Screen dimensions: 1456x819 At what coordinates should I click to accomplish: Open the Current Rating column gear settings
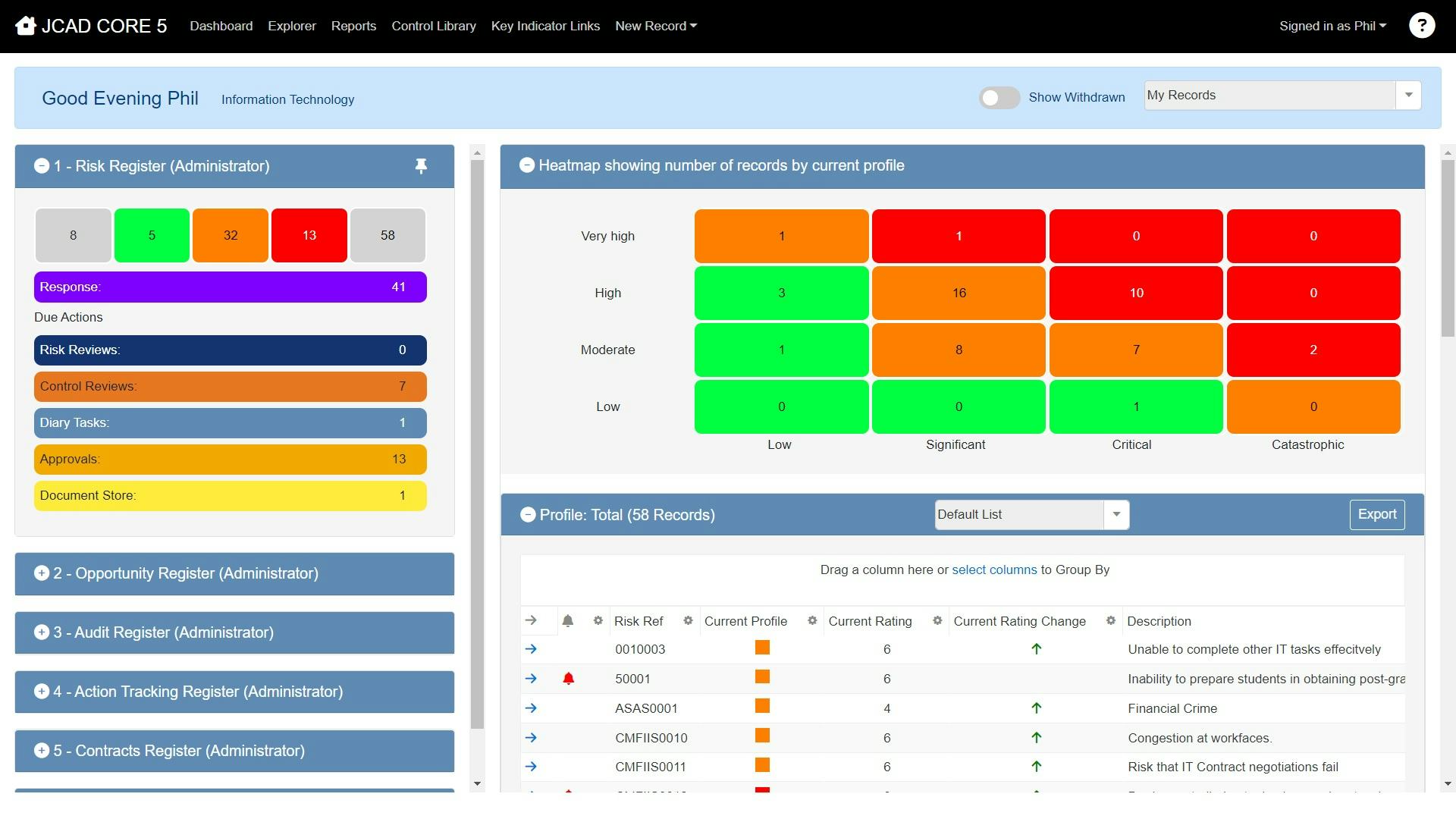(937, 621)
